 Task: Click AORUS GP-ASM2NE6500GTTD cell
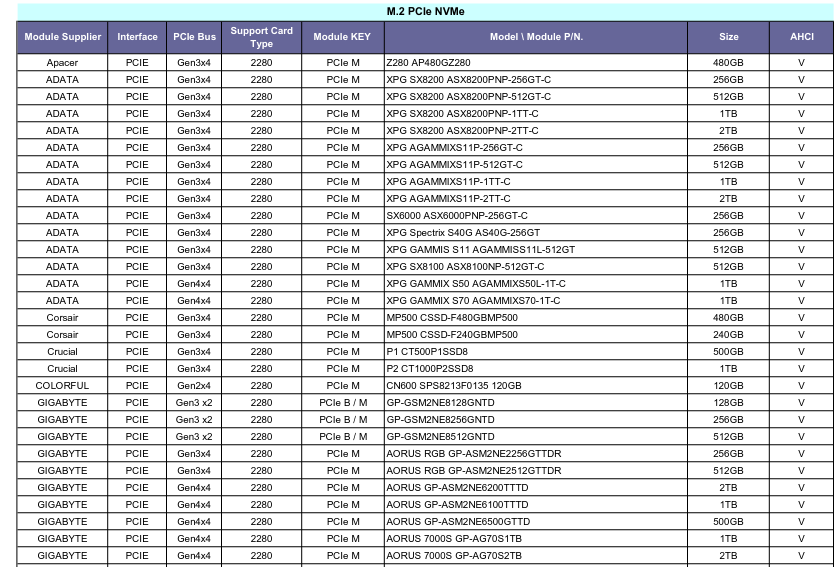click(536, 521)
